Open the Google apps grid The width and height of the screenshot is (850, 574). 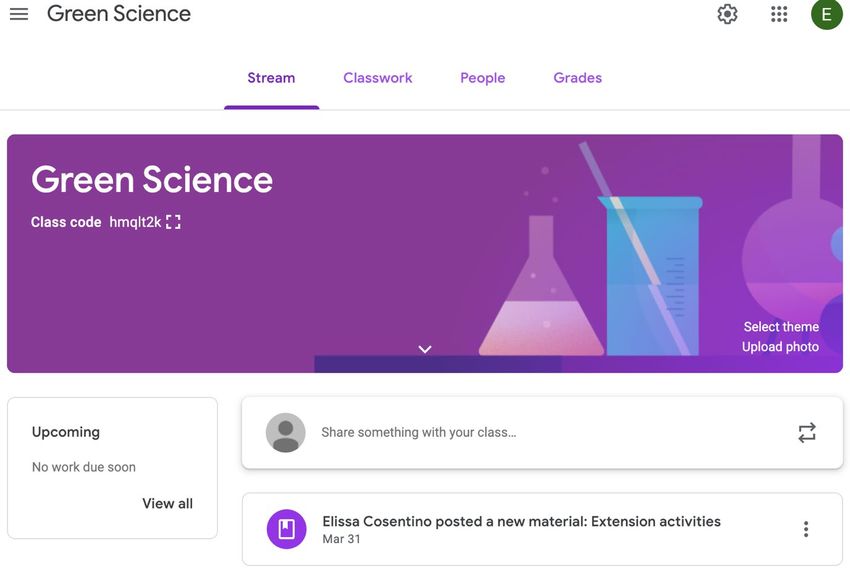[x=779, y=14]
